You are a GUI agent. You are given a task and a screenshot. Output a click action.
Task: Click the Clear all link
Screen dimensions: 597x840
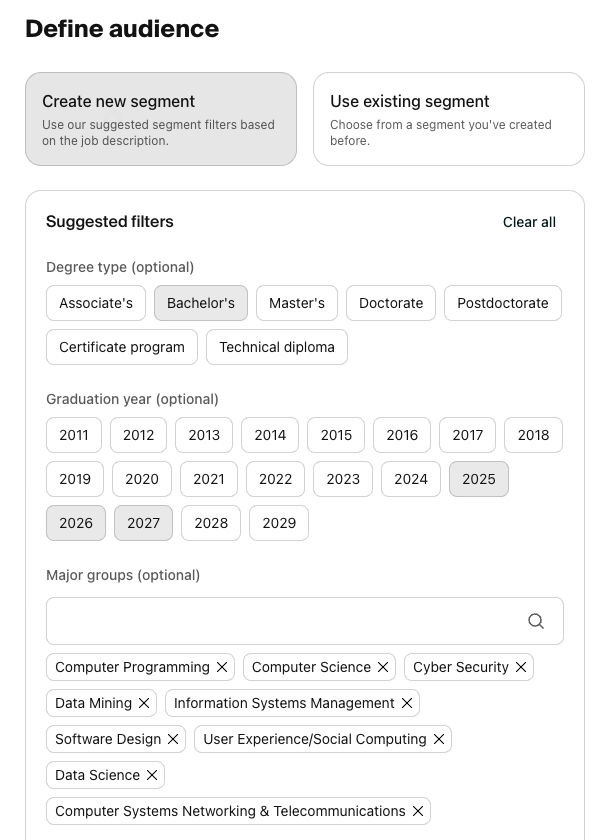[x=529, y=222]
